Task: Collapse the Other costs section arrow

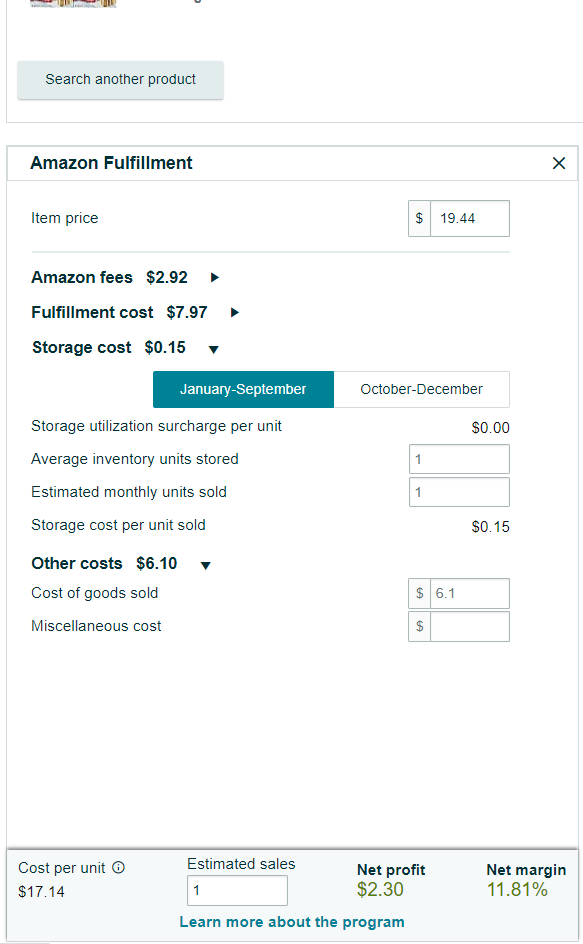Action: (205, 565)
